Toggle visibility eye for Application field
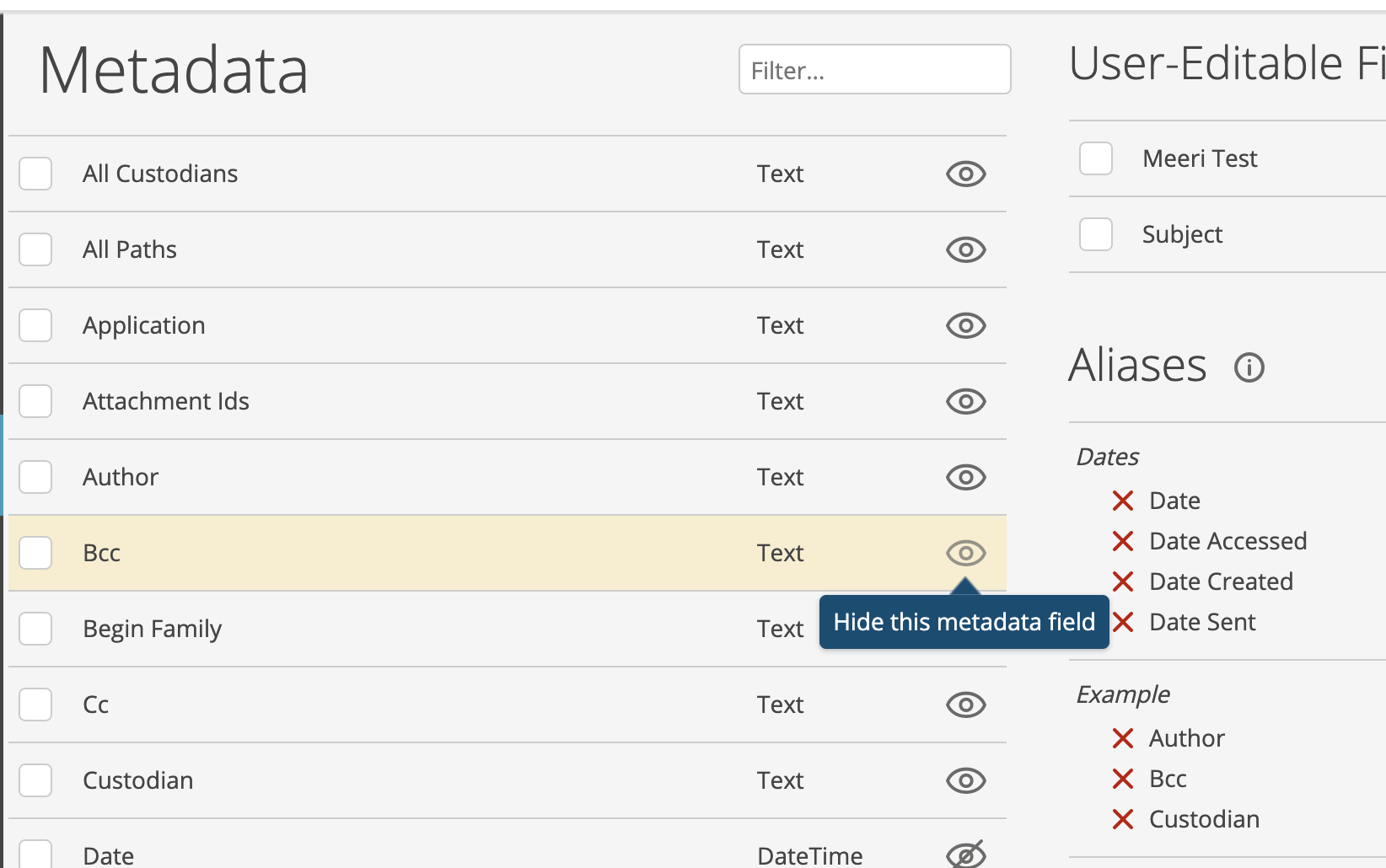1386x868 pixels. coord(965,325)
